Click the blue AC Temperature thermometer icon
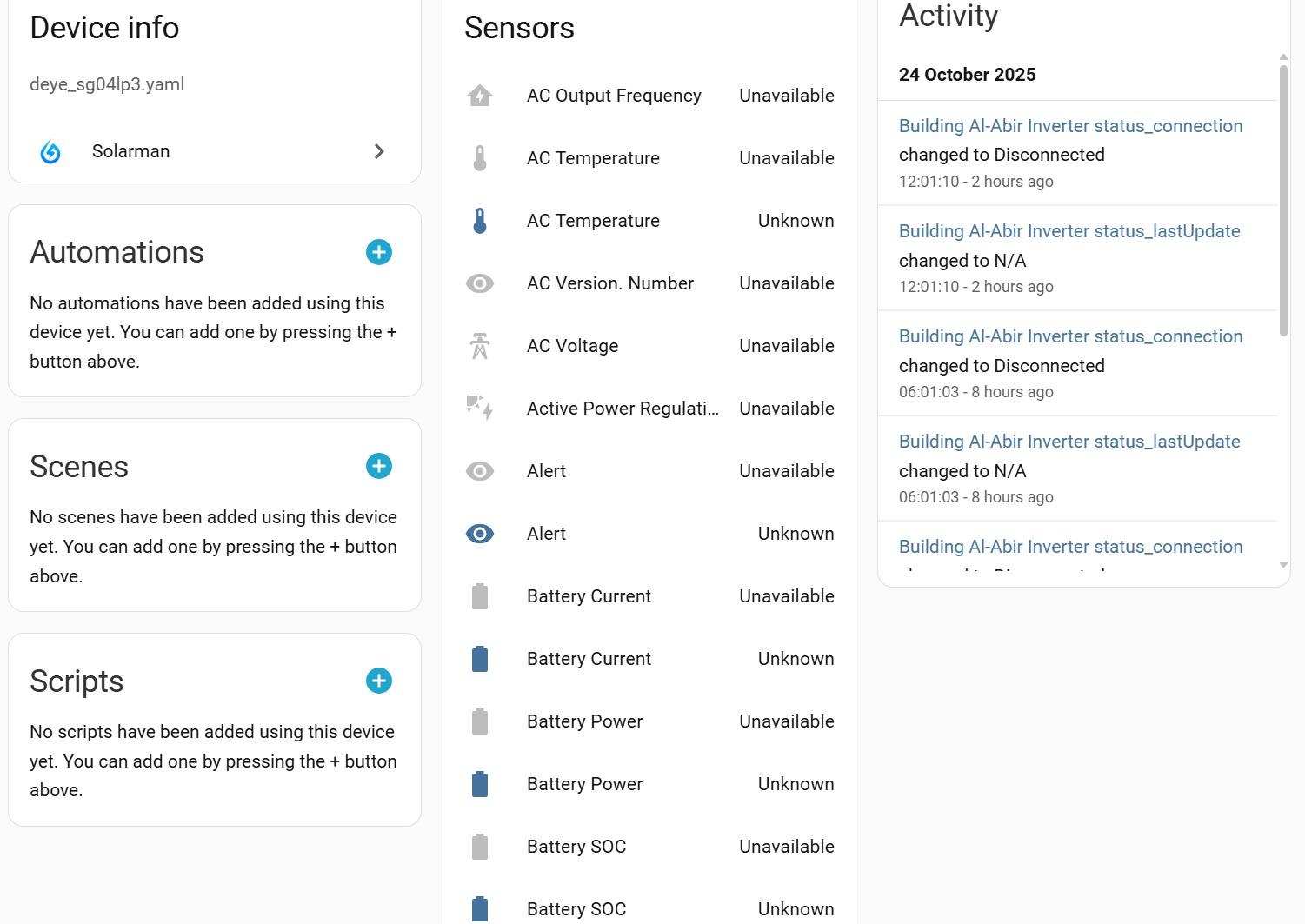Viewport: 1305px width, 924px height. click(480, 221)
